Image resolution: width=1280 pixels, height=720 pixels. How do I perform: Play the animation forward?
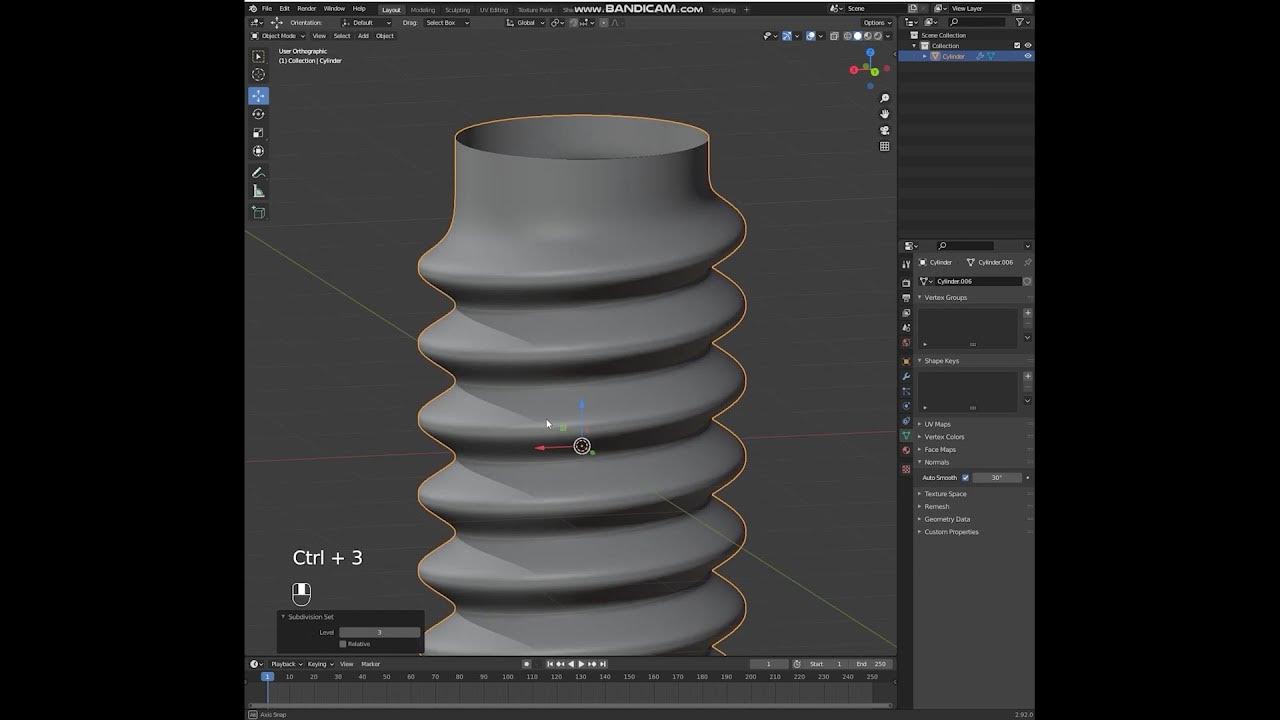click(581, 664)
